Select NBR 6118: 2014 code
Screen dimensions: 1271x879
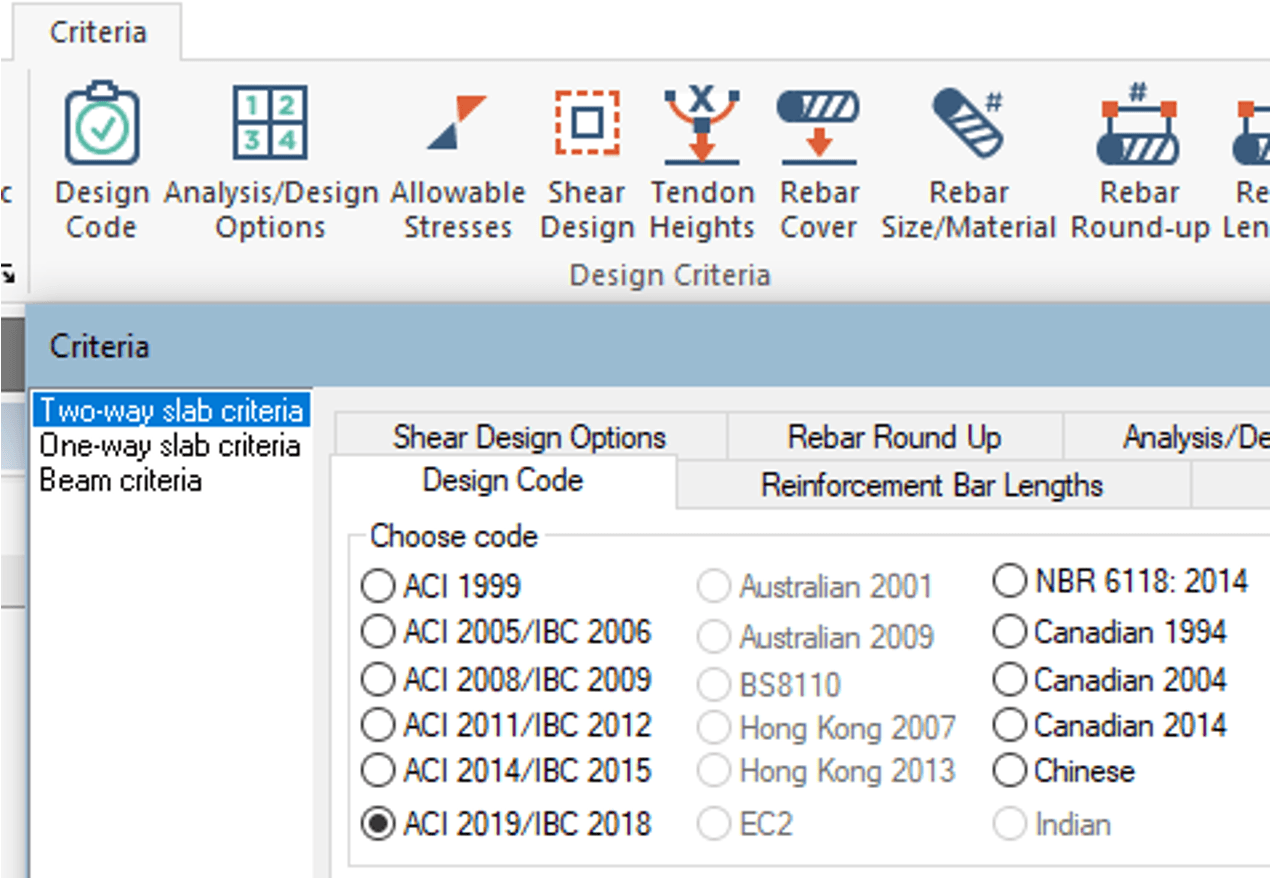point(1010,580)
